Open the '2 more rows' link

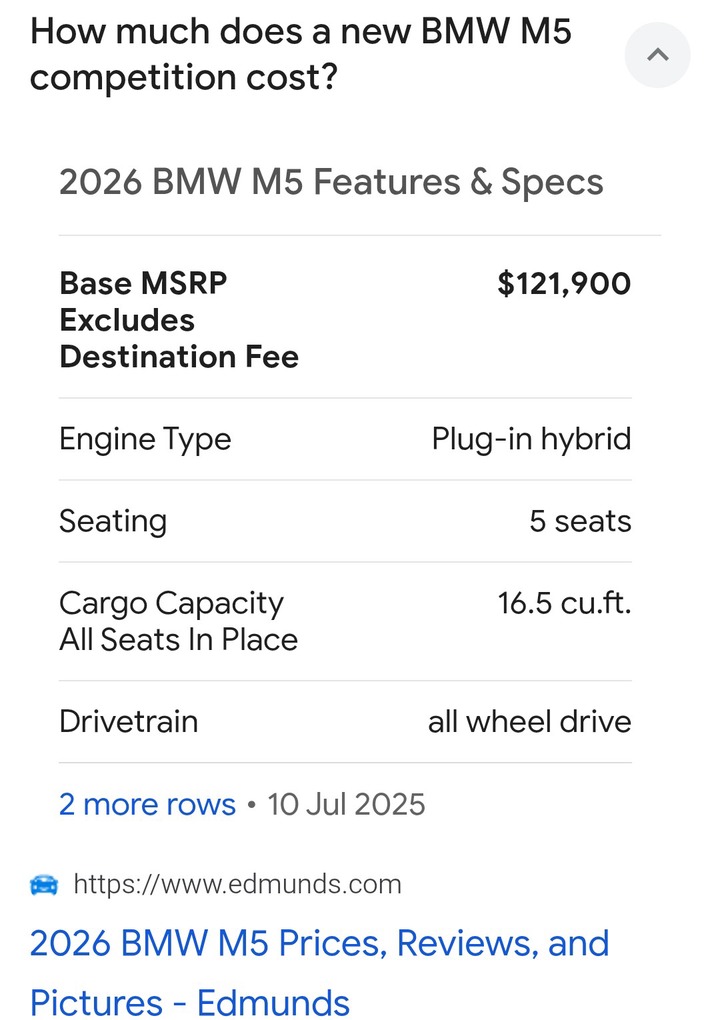click(147, 804)
